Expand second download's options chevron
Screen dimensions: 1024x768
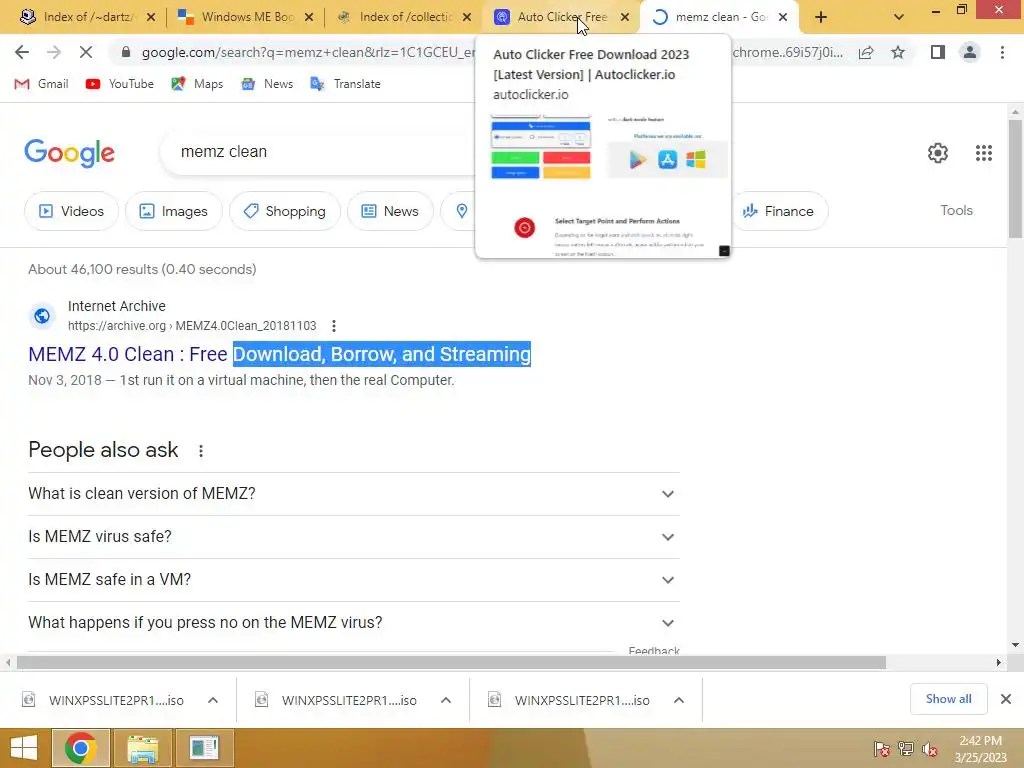pos(446,700)
